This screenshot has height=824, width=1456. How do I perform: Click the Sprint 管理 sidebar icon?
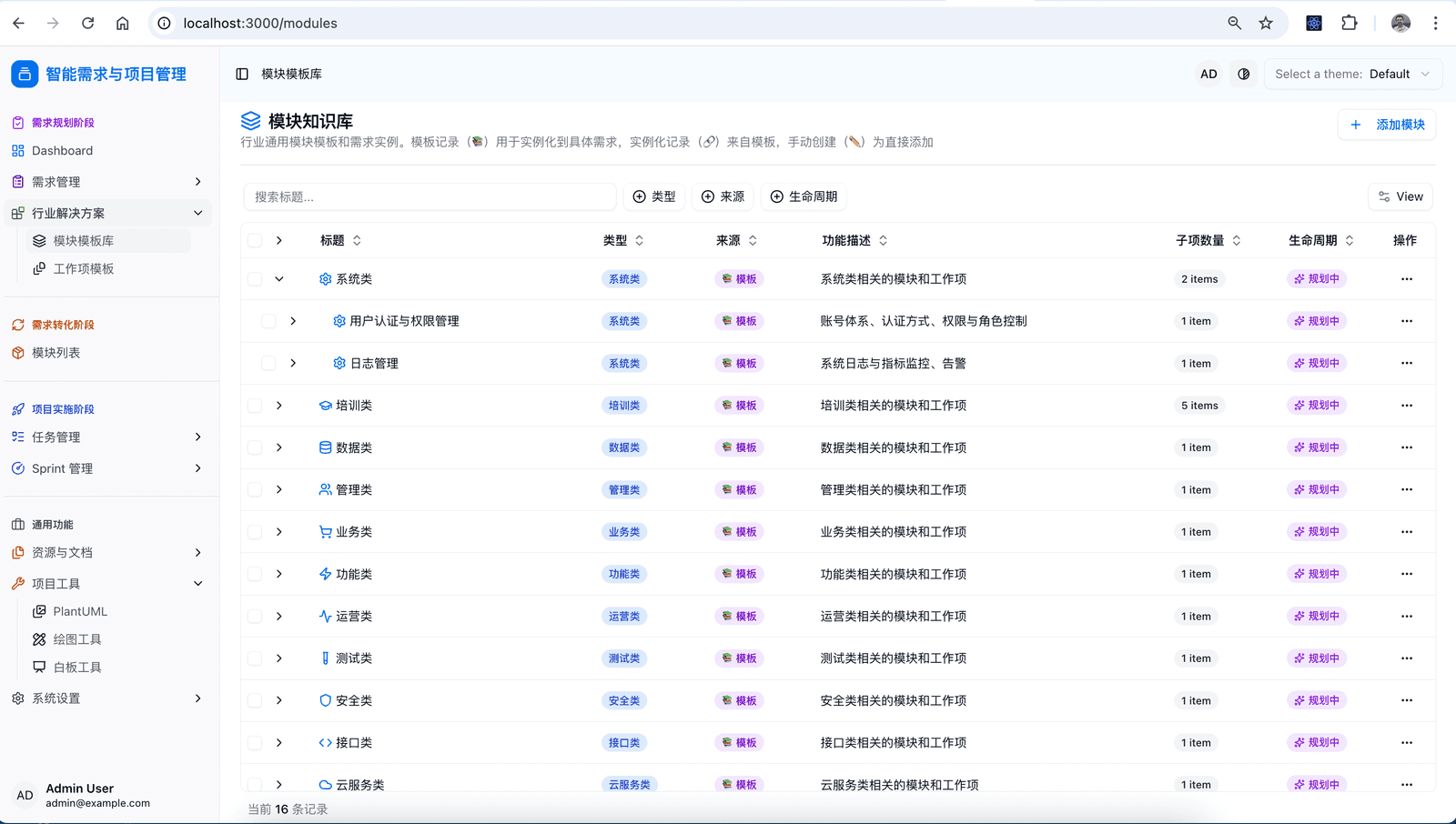coord(17,467)
